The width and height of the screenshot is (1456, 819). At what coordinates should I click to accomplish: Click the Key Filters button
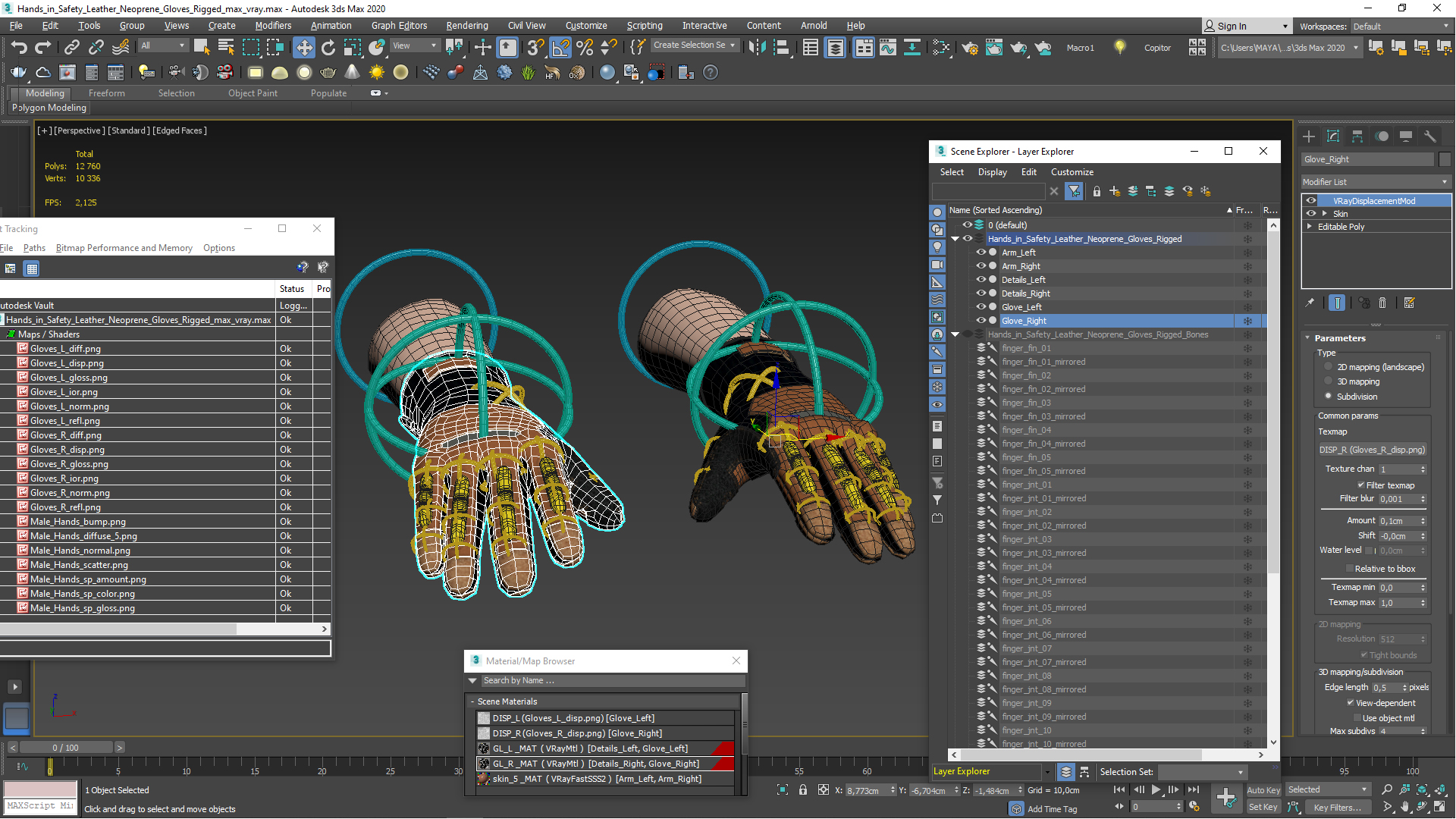(1338, 808)
